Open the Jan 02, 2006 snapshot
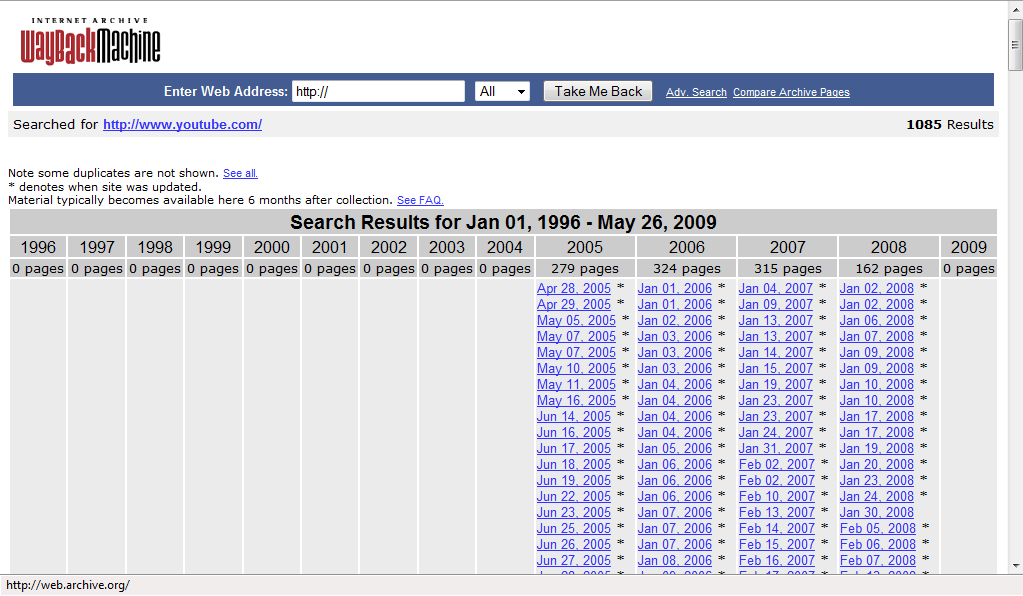 click(x=675, y=321)
